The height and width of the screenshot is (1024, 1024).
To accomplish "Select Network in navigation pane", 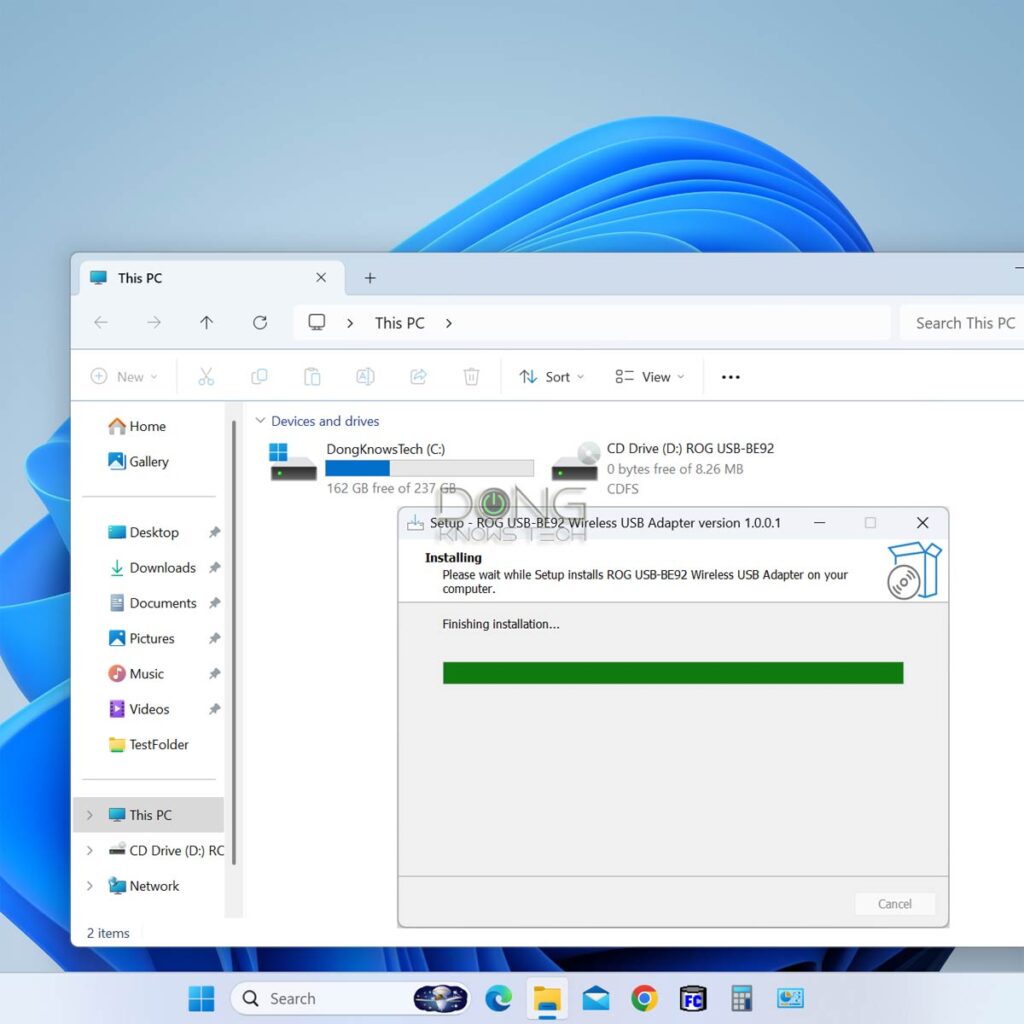I will click(149, 886).
